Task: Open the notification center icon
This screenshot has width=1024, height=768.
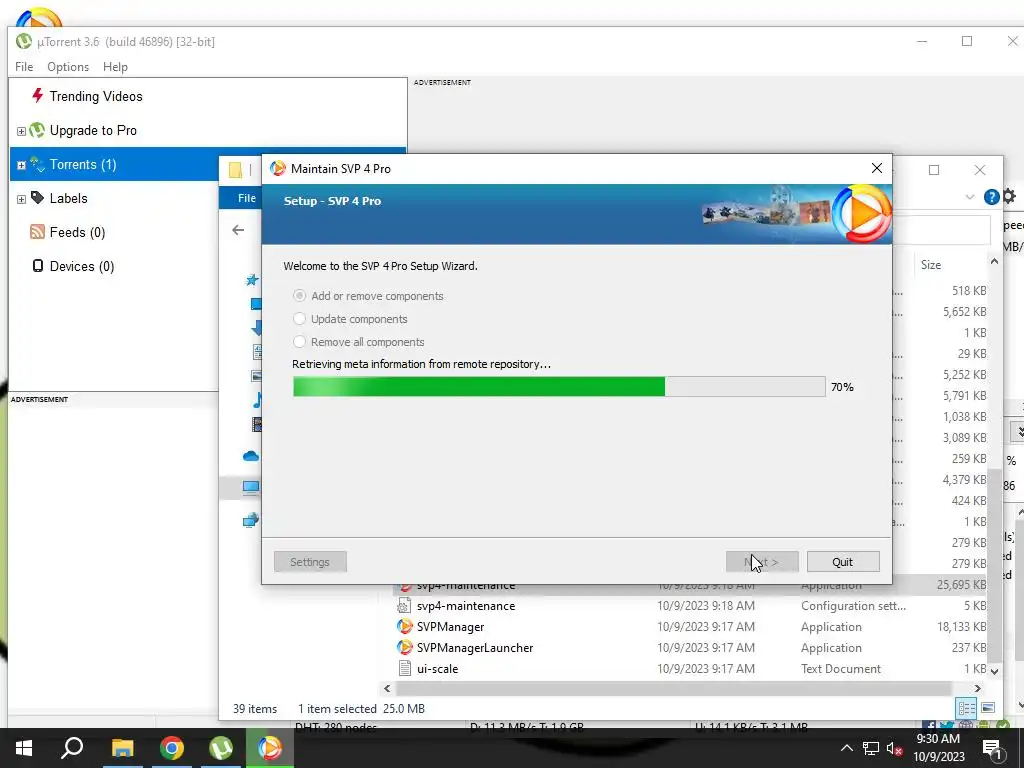Action: pyautogui.click(x=992, y=748)
